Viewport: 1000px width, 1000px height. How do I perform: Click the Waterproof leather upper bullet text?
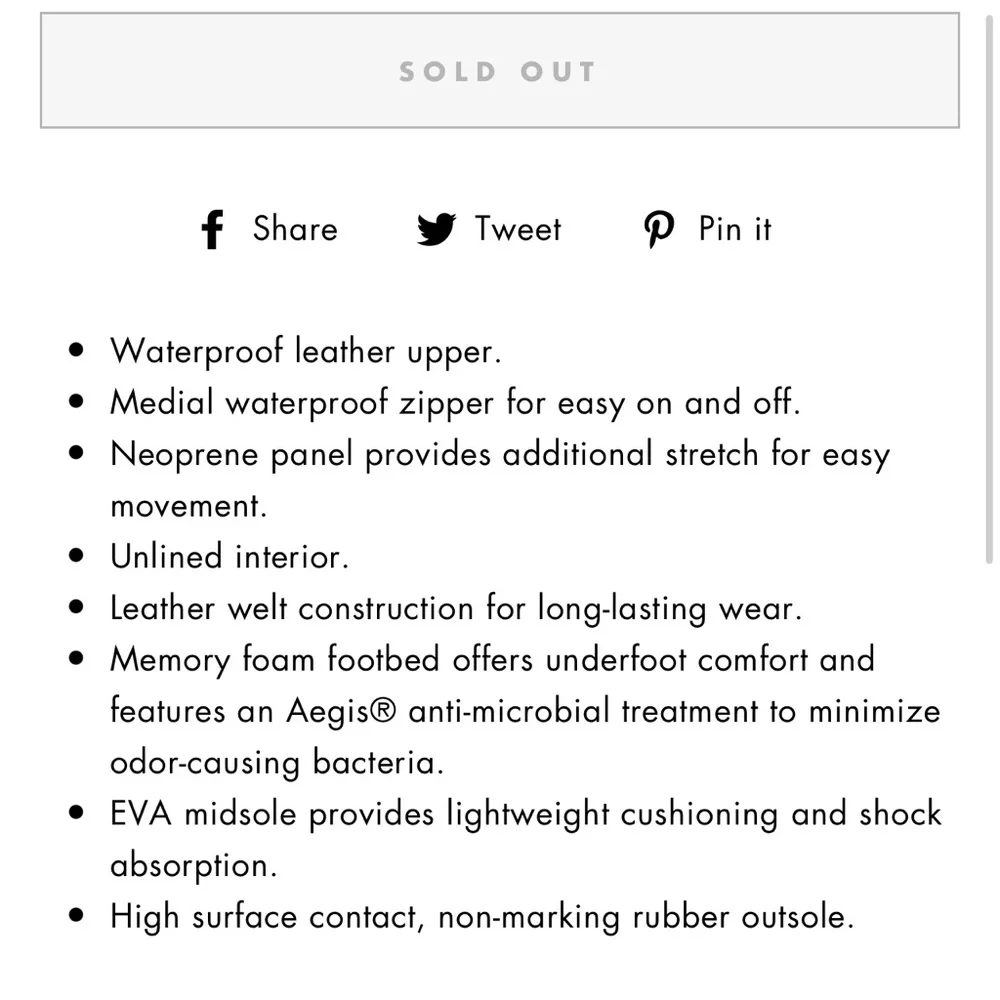click(305, 352)
